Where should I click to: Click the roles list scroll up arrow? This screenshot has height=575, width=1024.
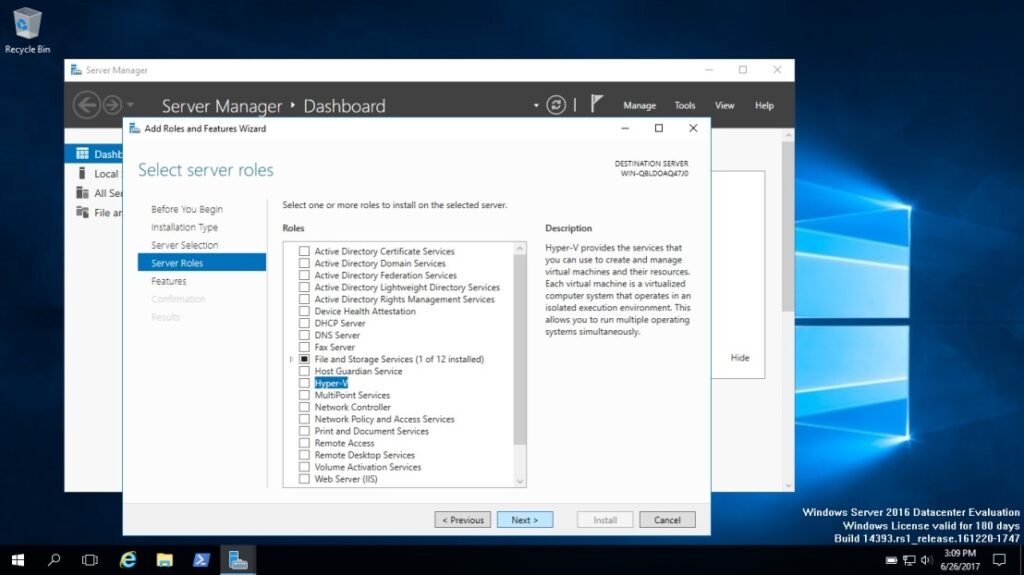520,248
